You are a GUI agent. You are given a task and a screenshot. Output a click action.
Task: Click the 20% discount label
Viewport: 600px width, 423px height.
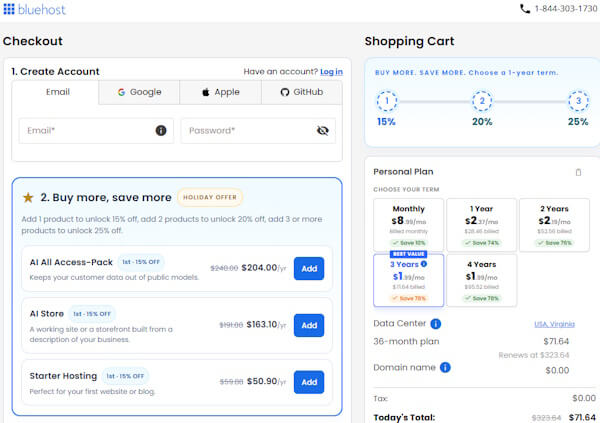[x=482, y=122]
